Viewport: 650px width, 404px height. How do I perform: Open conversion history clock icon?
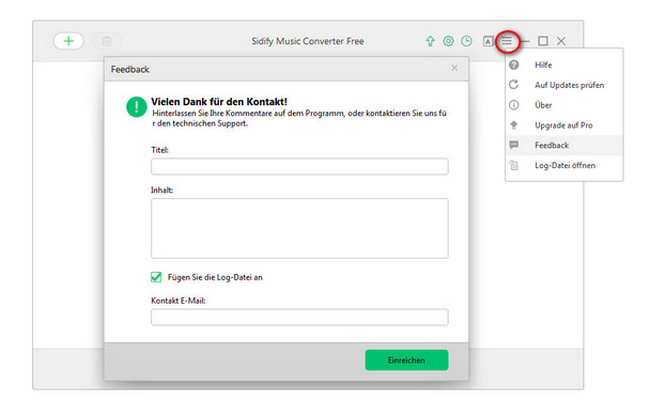coord(467,41)
